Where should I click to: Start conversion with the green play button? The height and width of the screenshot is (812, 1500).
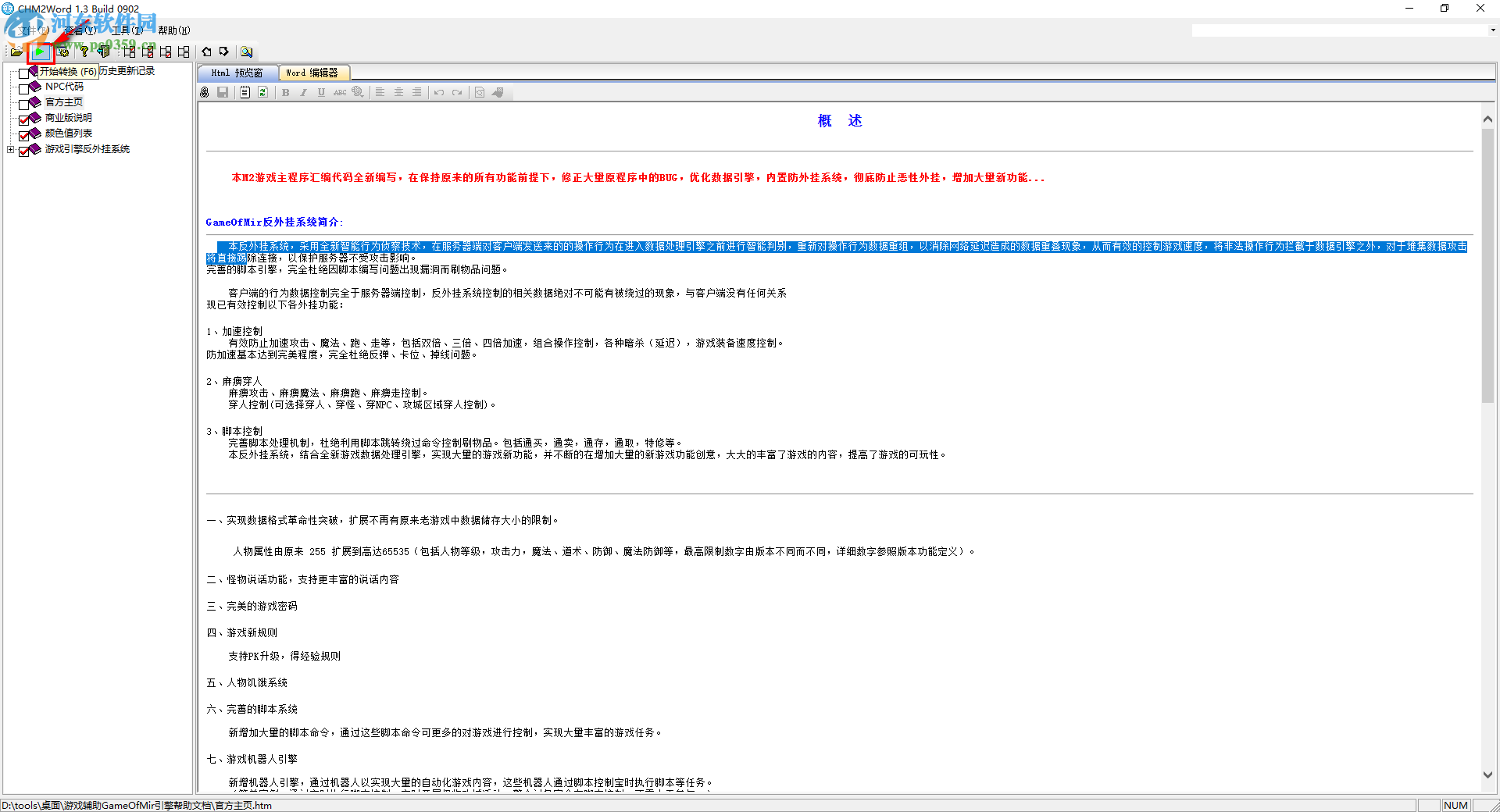click(40, 52)
